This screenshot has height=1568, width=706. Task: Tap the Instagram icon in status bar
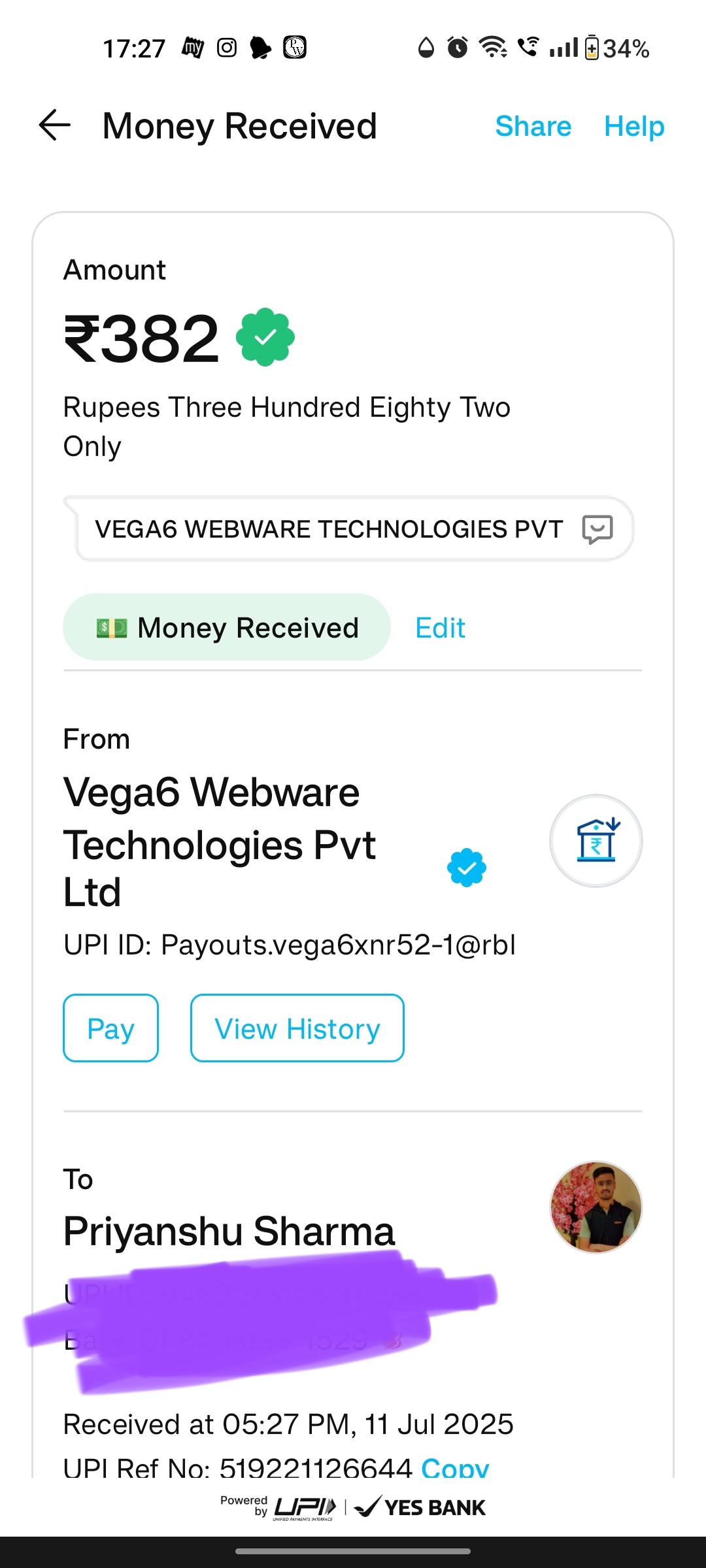(227, 48)
